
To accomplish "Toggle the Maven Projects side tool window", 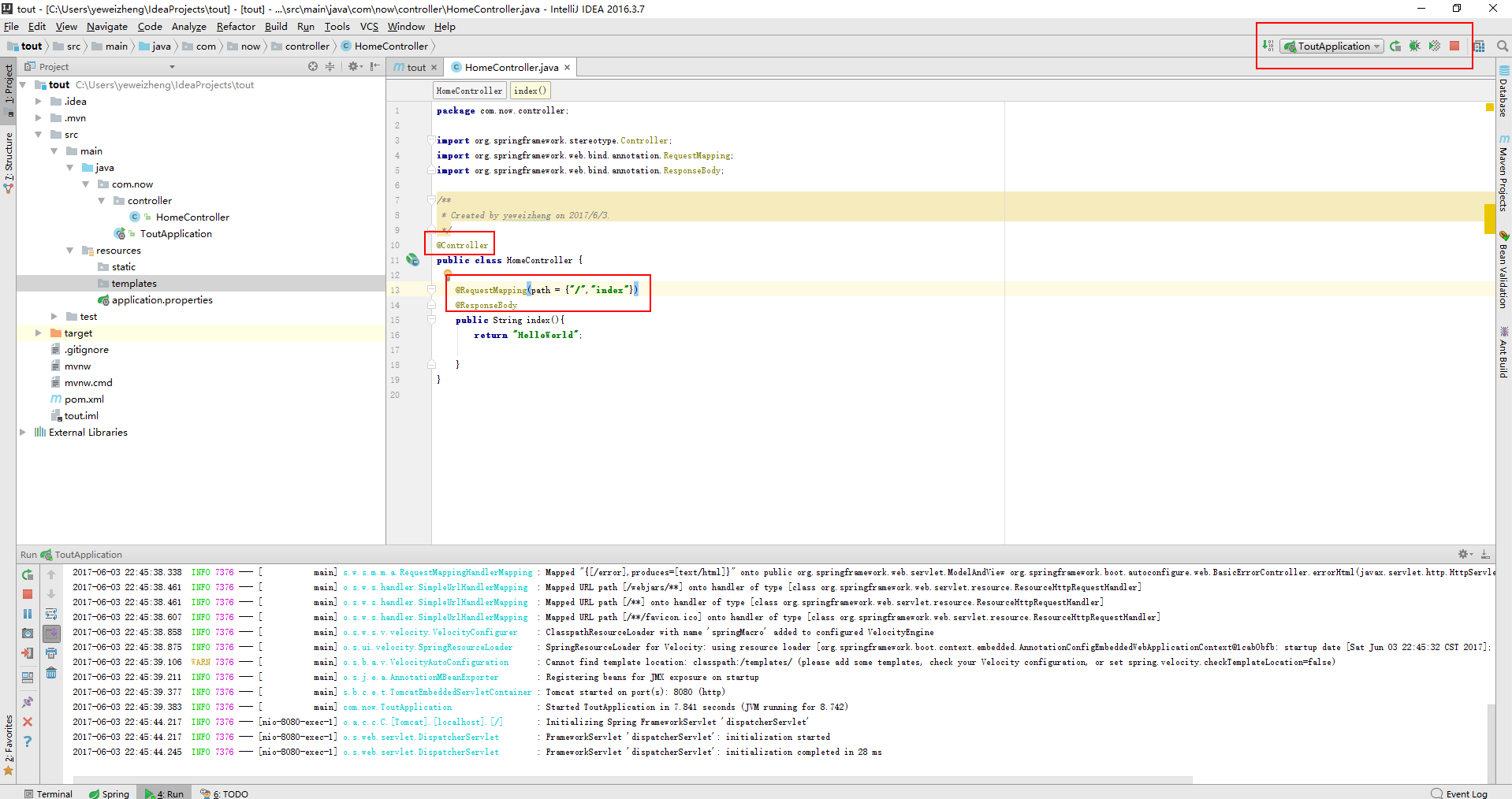I will pyautogui.click(x=1504, y=172).
